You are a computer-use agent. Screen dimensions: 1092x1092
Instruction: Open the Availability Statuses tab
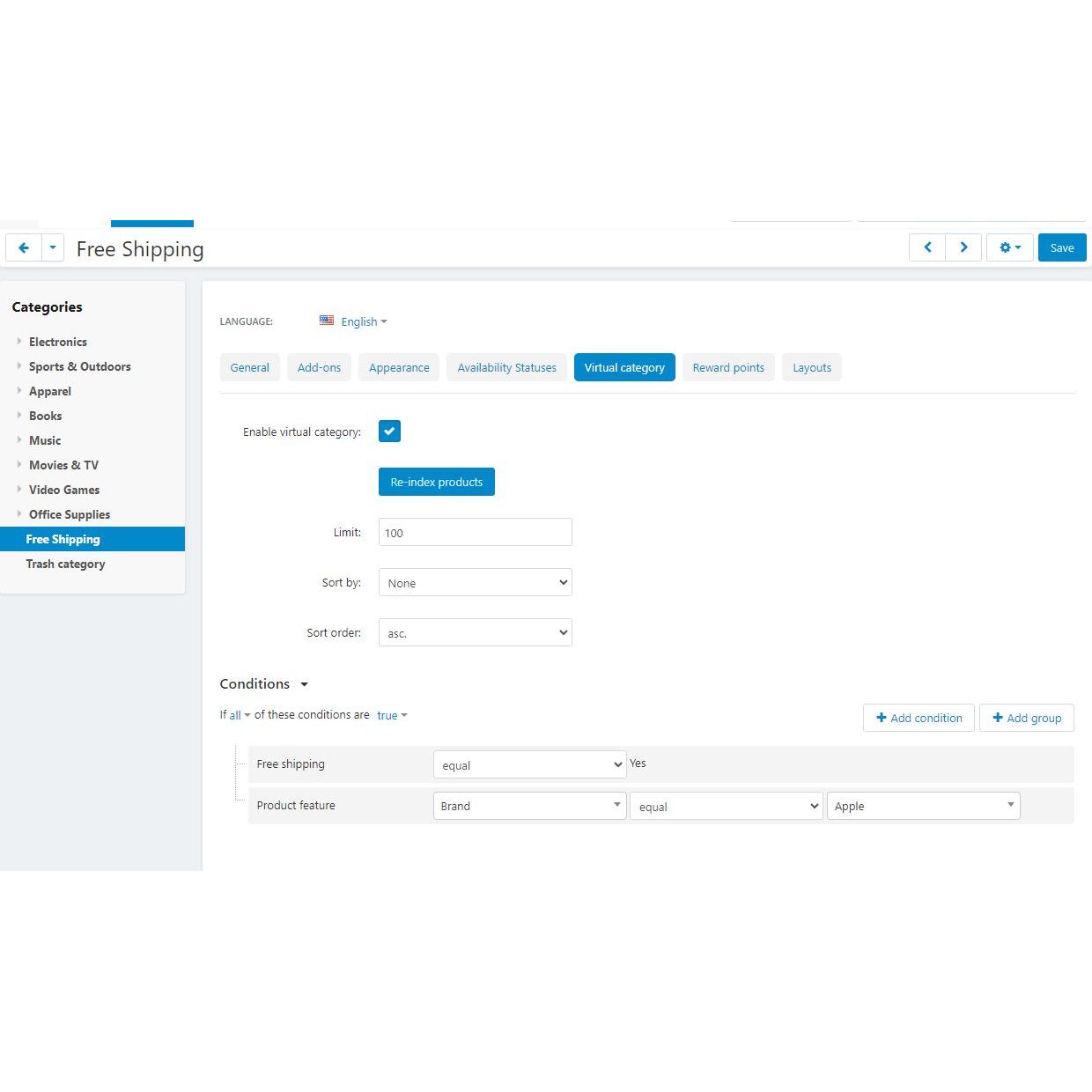click(506, 368)
